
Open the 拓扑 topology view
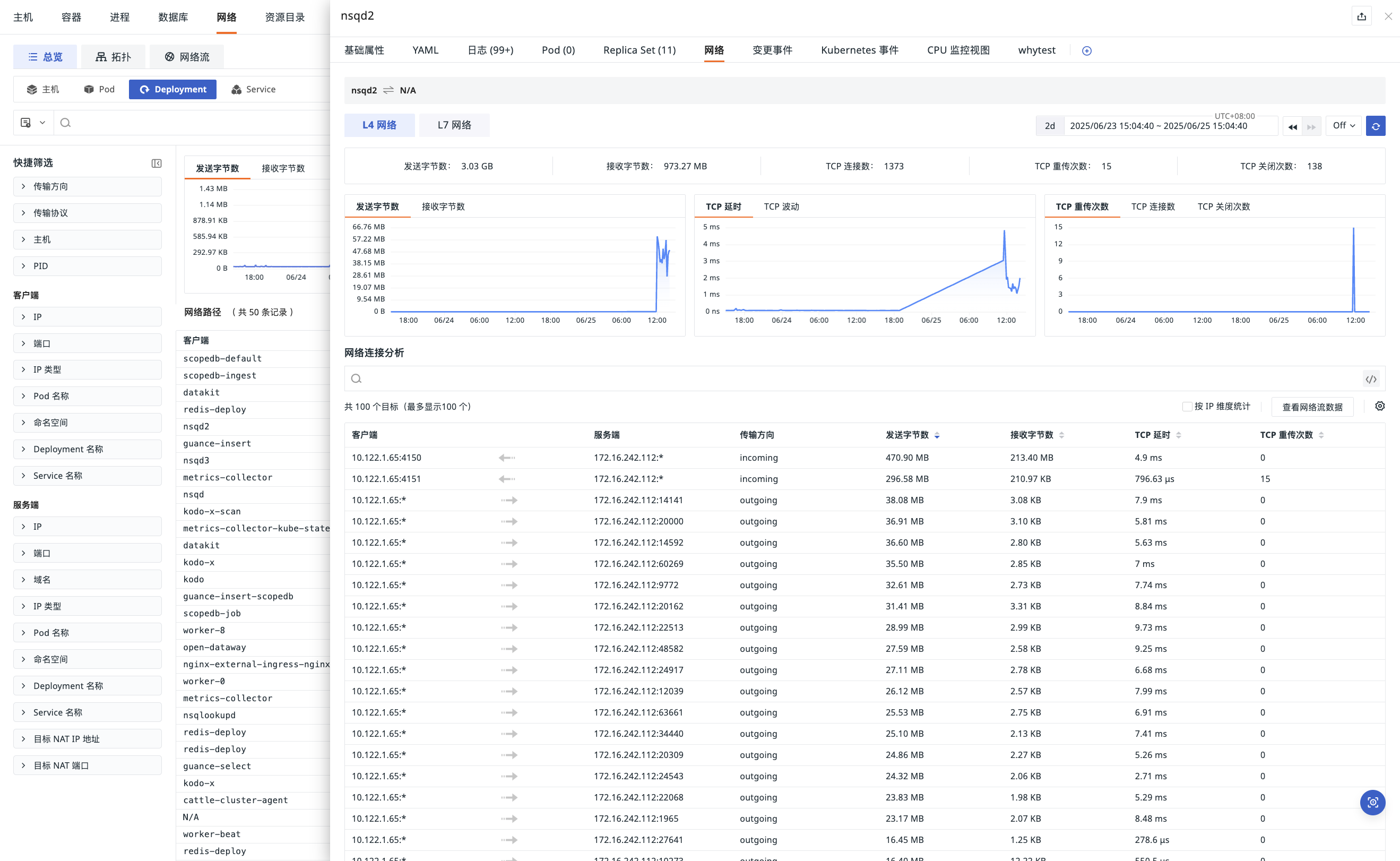[x=113, y=56]
